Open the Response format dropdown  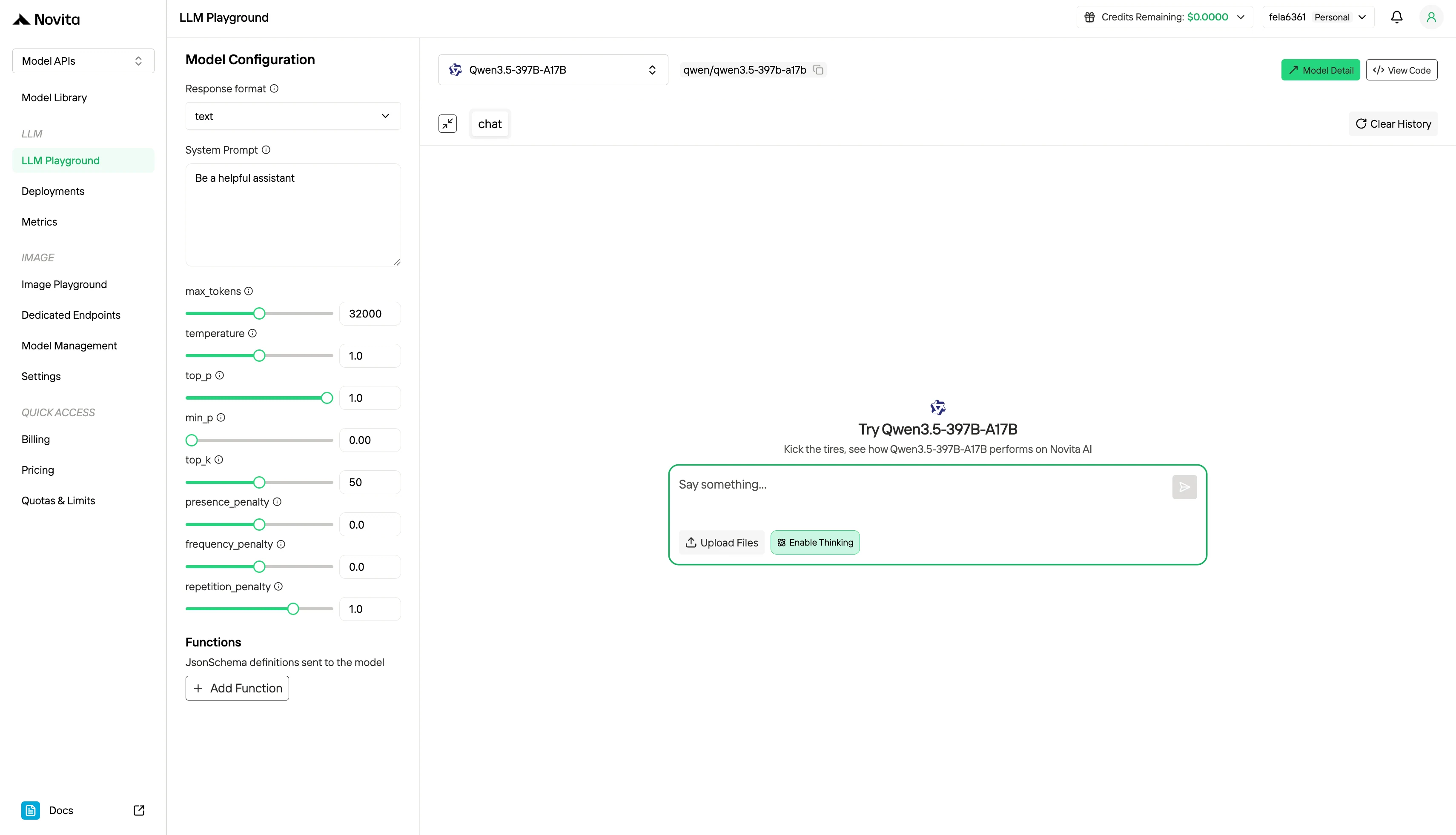[292, 117]
